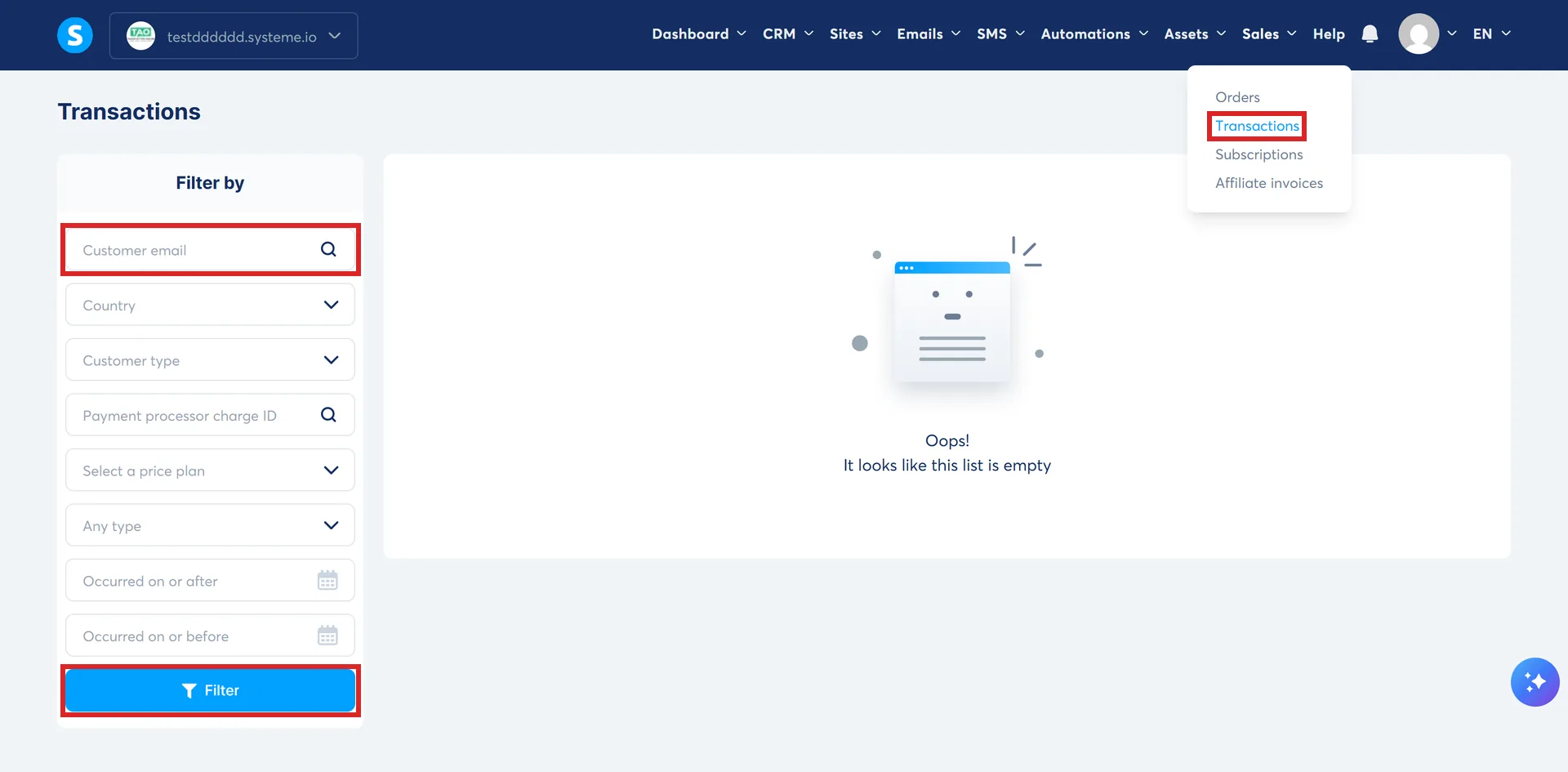Open the Assets menu
This screenshot has height=772, width=1568.
tap(1195, 33)
